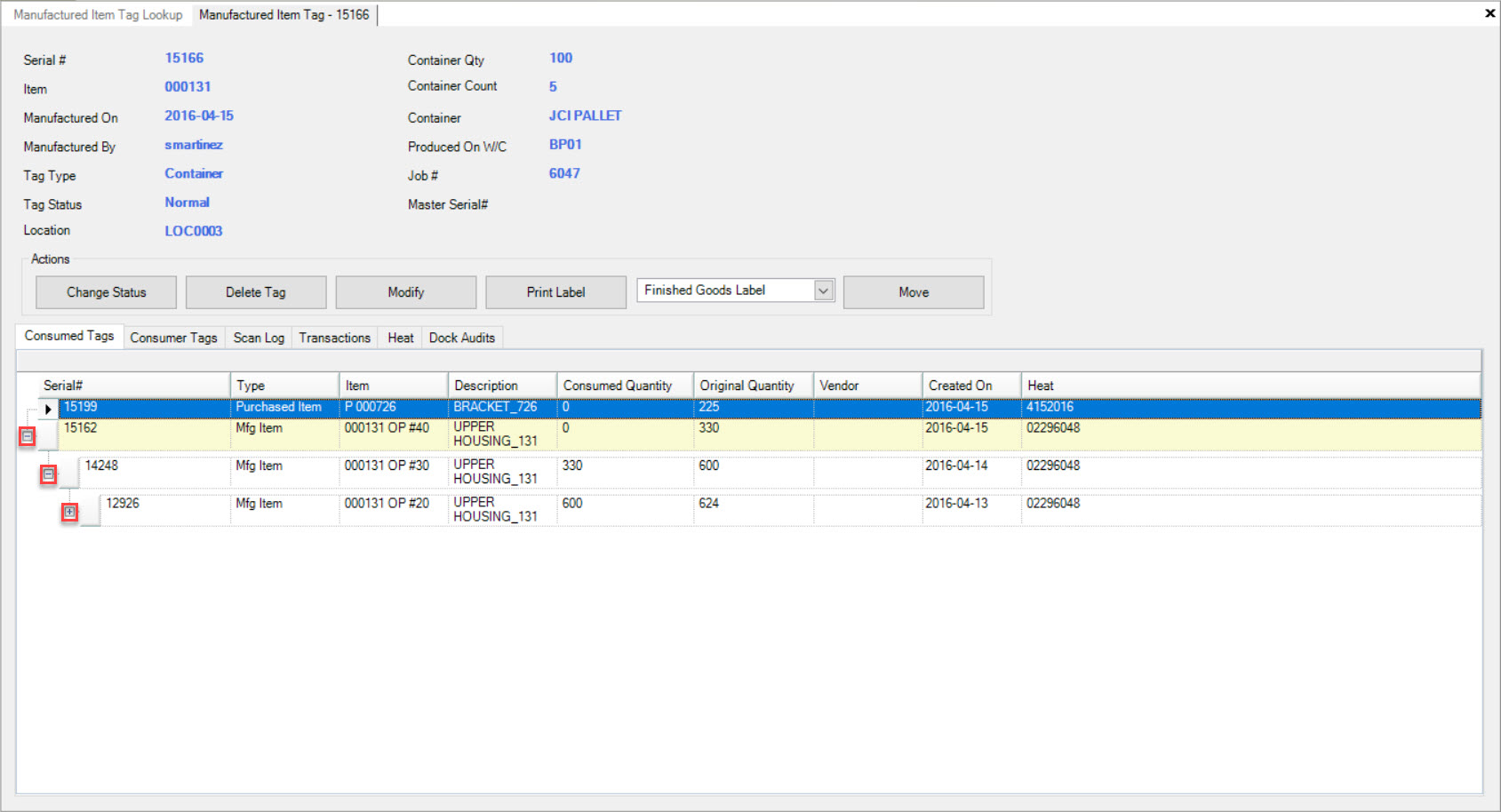Click the Container Qty value 100

pos(561,58)
